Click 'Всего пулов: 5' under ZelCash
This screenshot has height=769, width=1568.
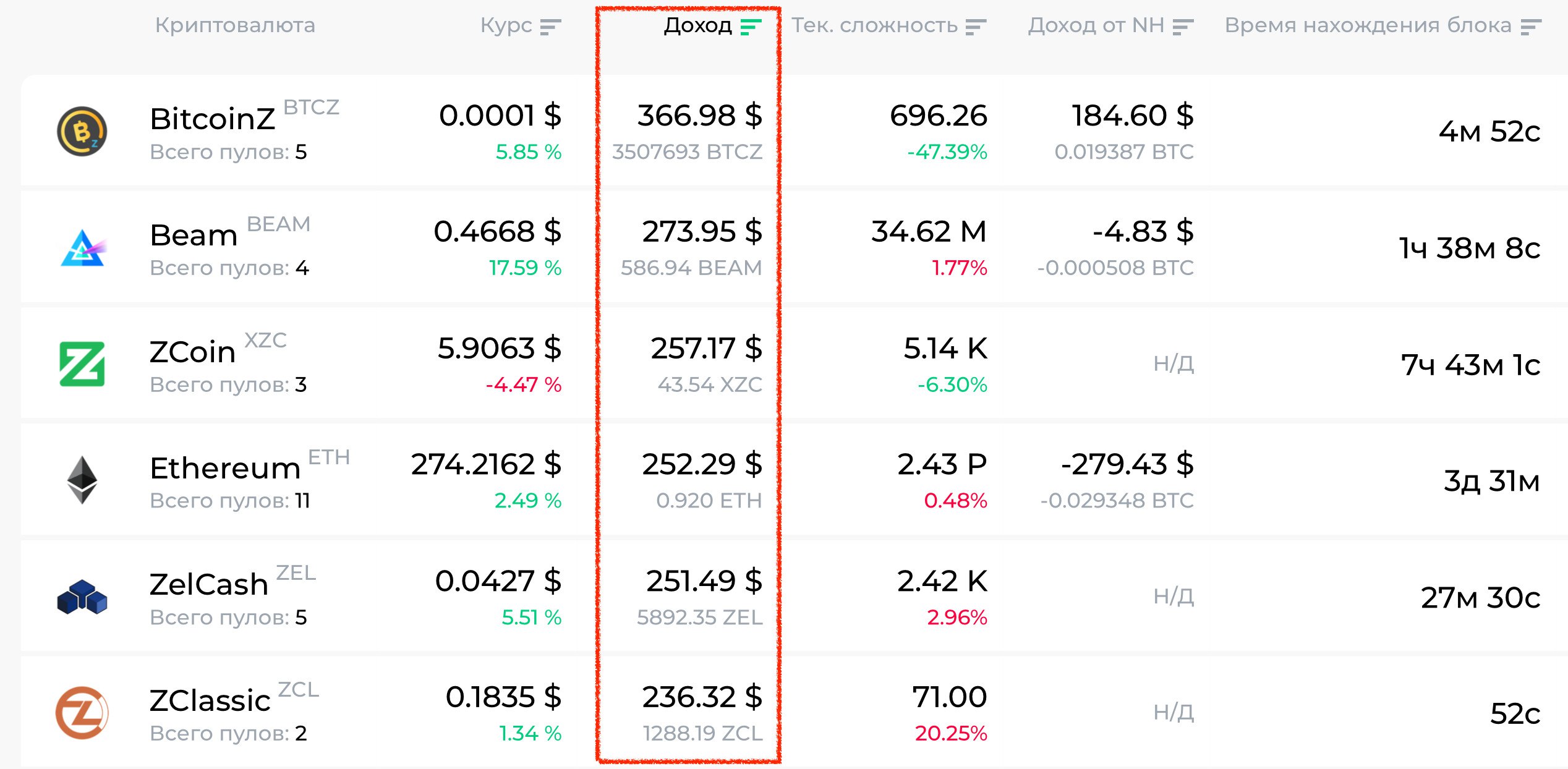[229, 617]
